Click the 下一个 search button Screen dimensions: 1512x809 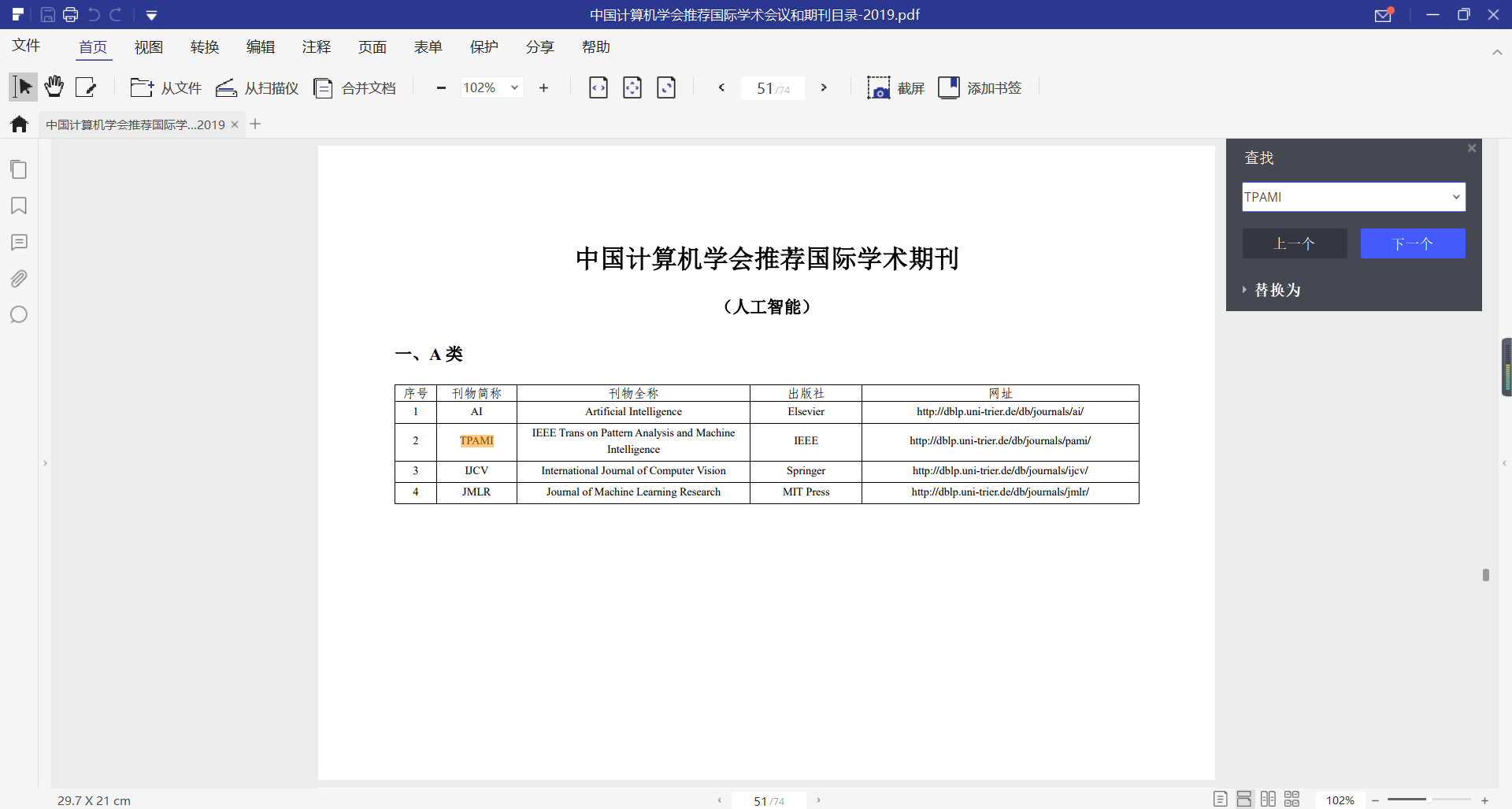pos(1413,243)
